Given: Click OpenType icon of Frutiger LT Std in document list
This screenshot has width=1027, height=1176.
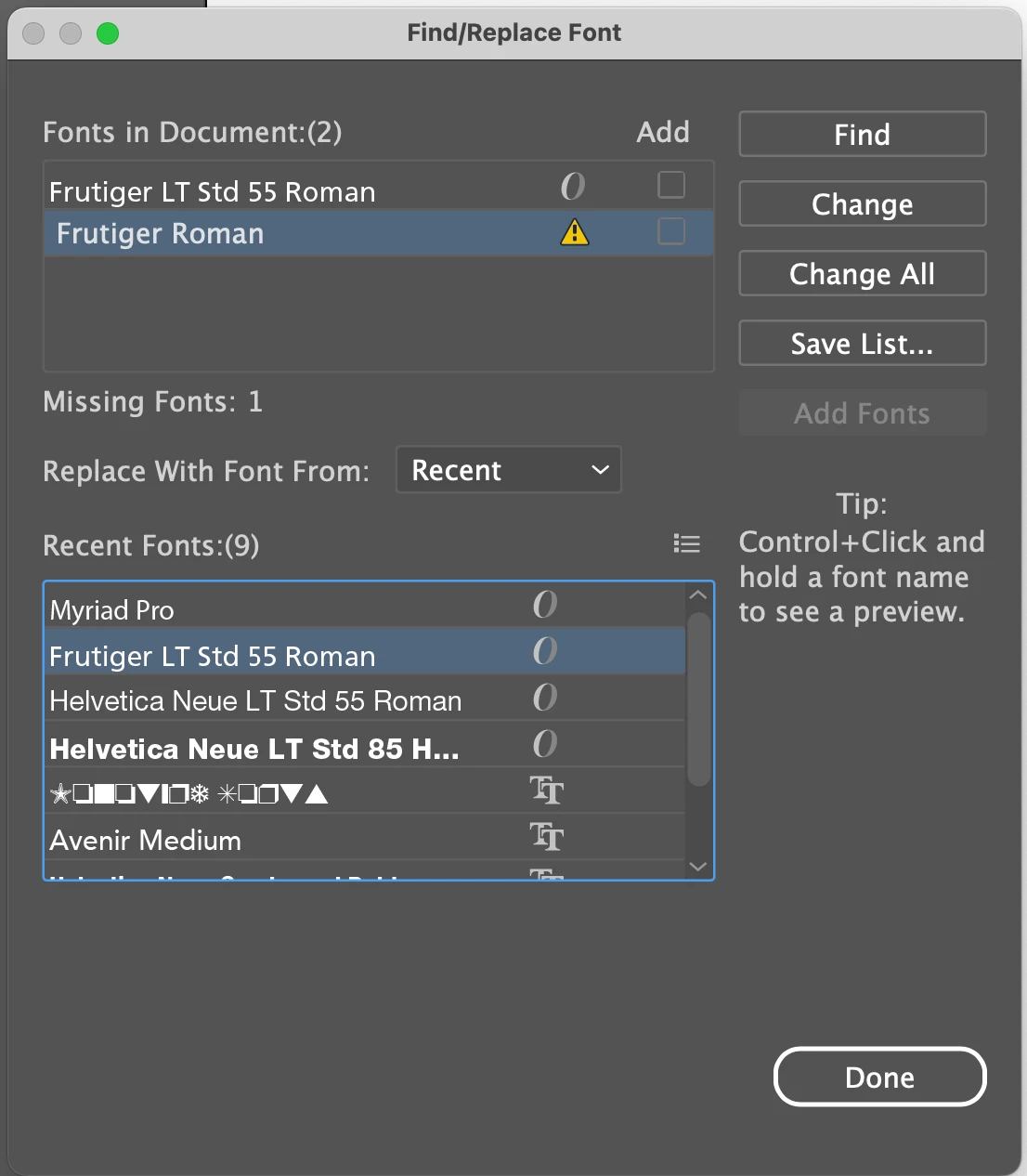Looking at the screenshot, I should point(573,187).
